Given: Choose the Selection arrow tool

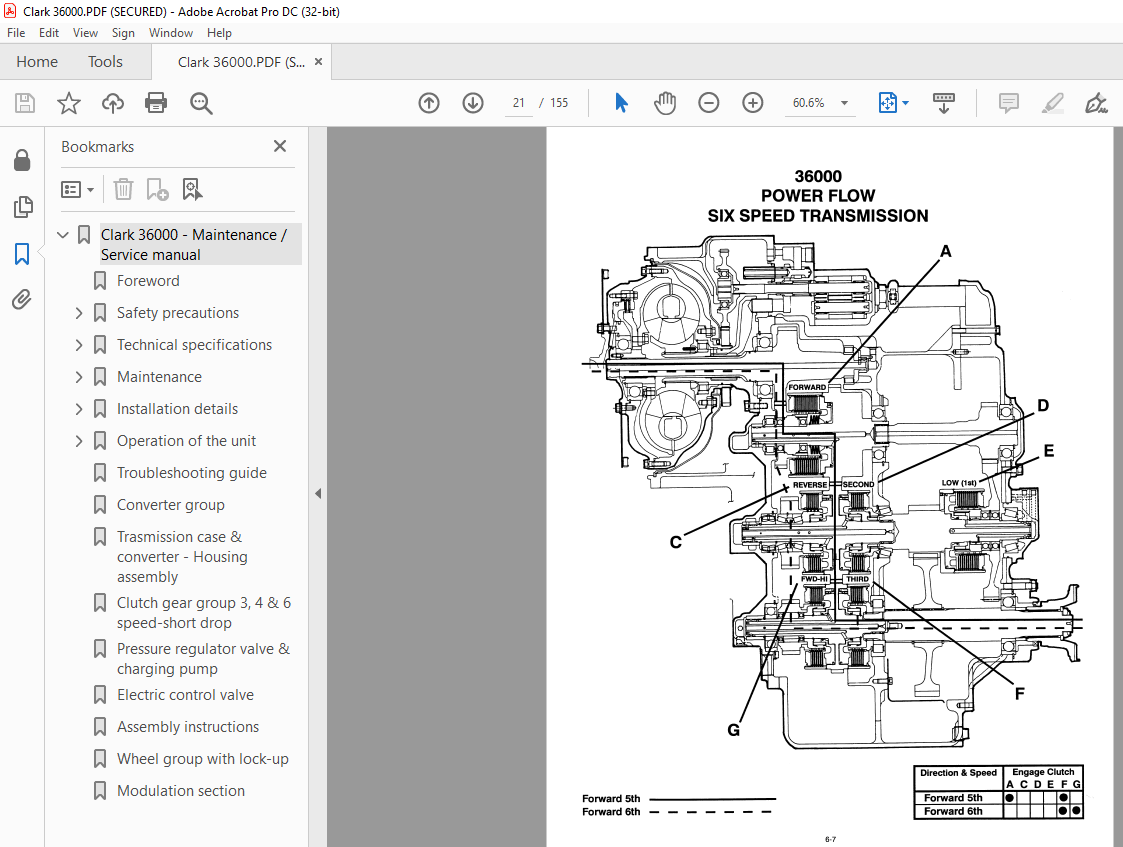Looking at the screenshot, I should 621,103.
